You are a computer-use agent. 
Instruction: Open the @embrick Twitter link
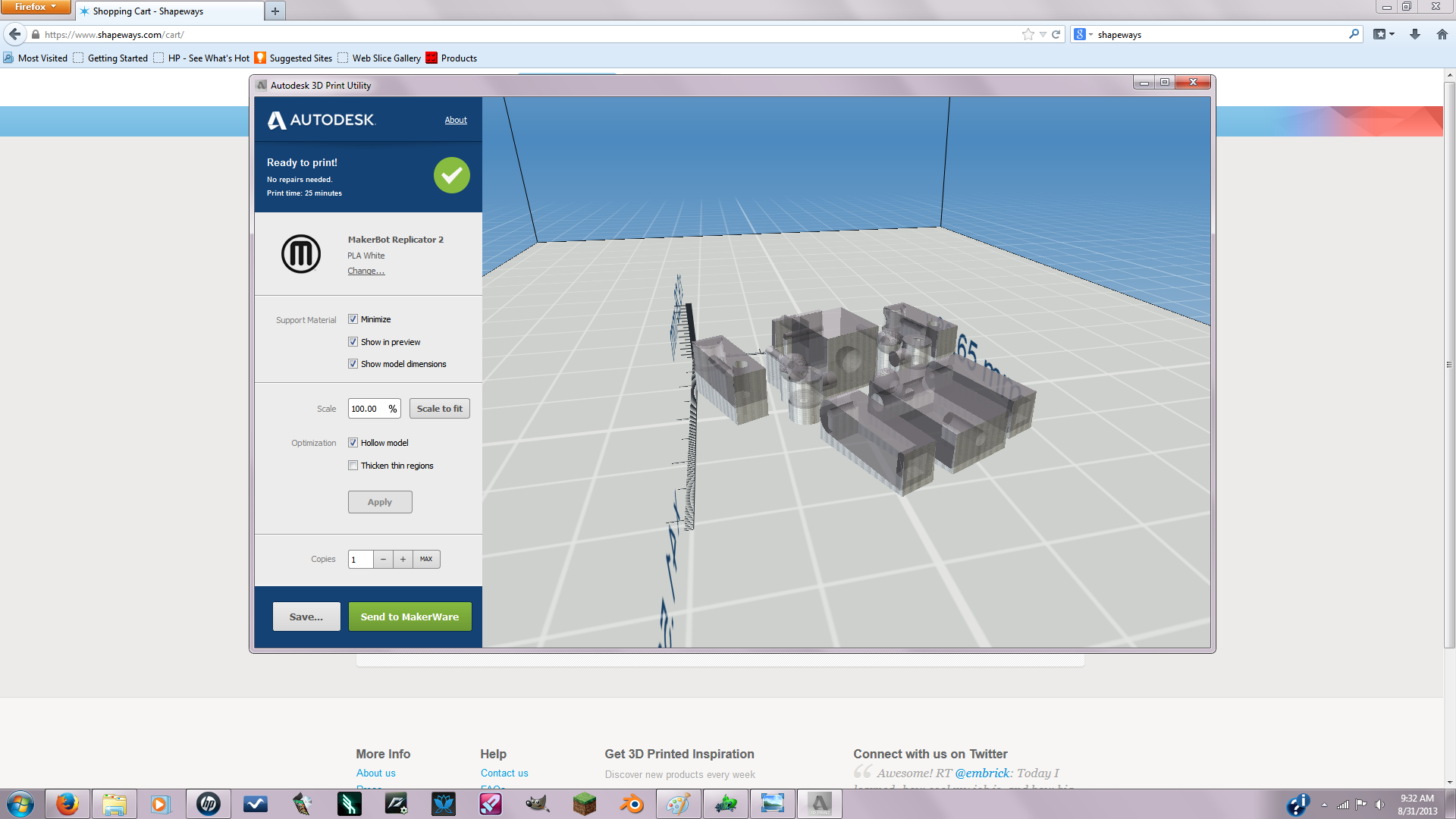point(982,773)
